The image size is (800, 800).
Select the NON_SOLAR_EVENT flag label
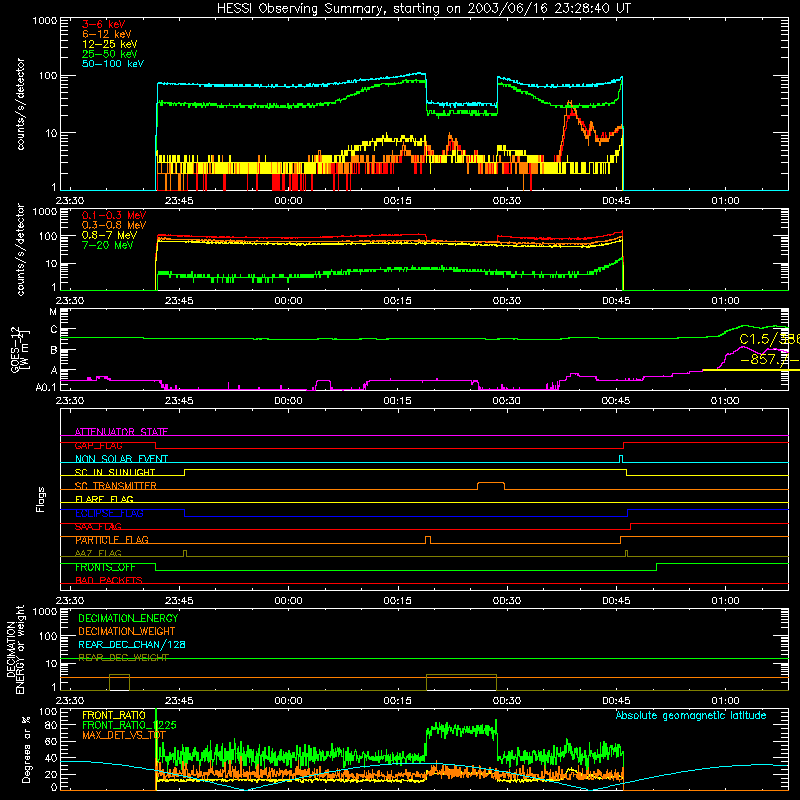[121, 459]
